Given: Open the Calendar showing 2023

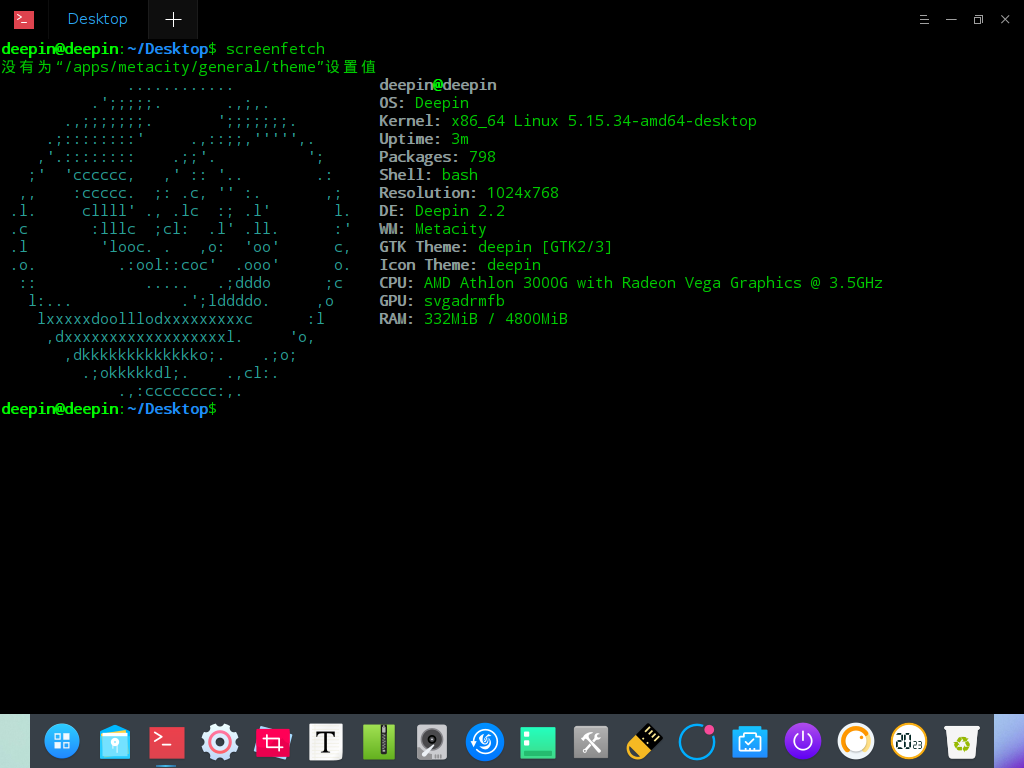Looking at the screenshot, I should pos(908,742).
